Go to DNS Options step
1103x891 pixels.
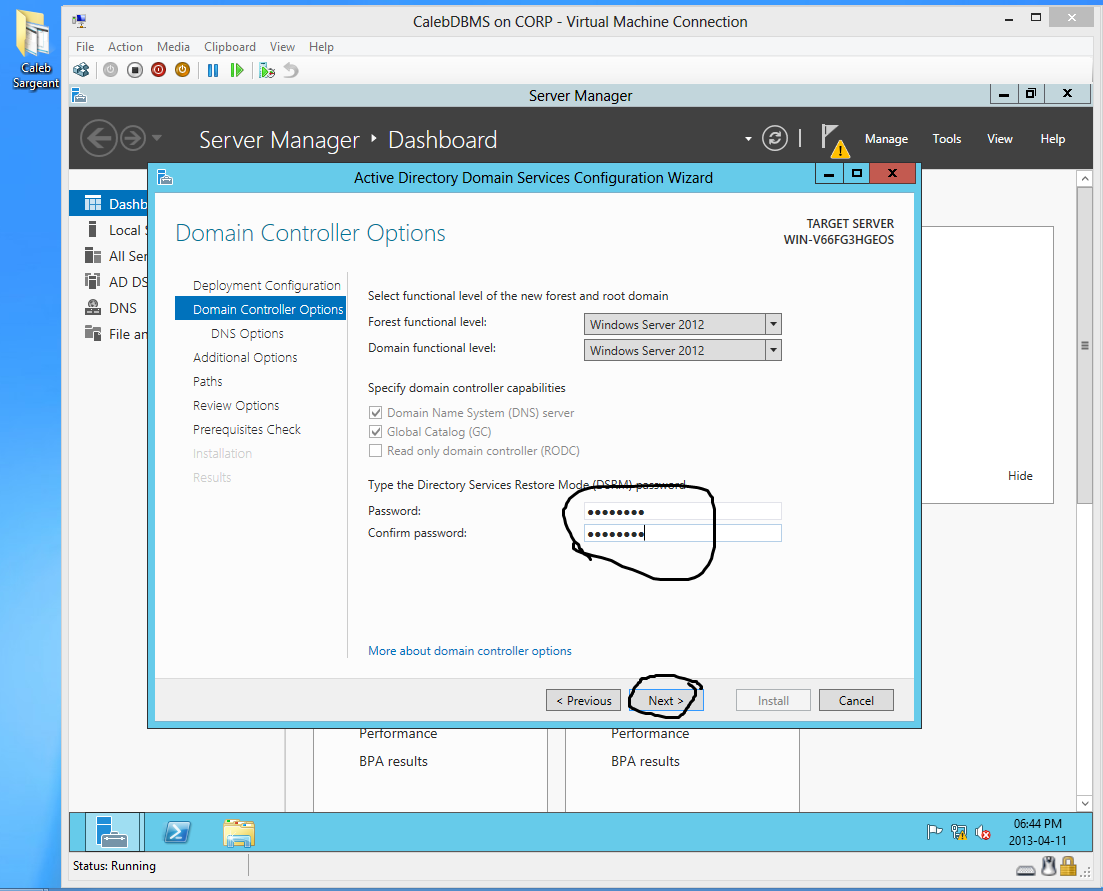[248, 333]
